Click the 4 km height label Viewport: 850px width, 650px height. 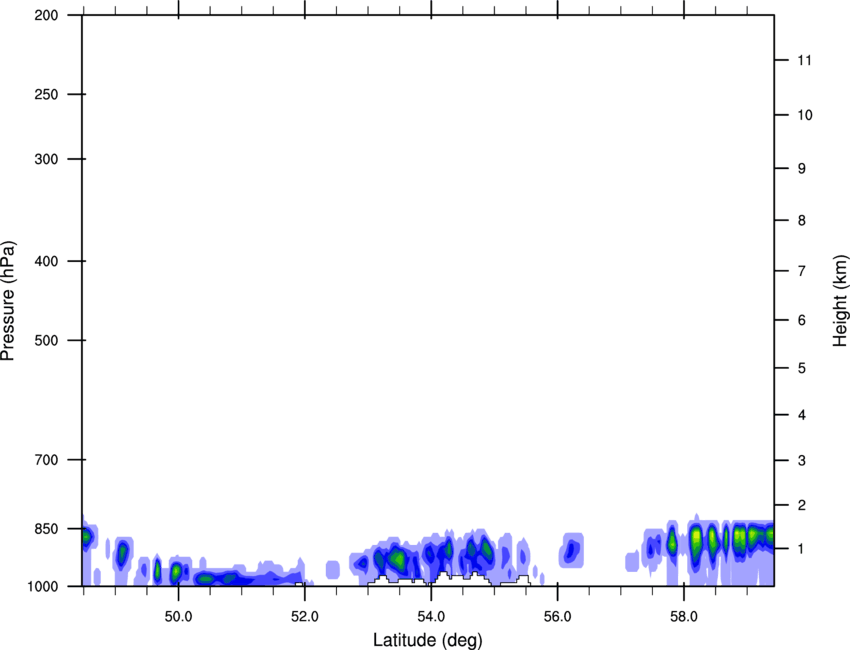802,415
